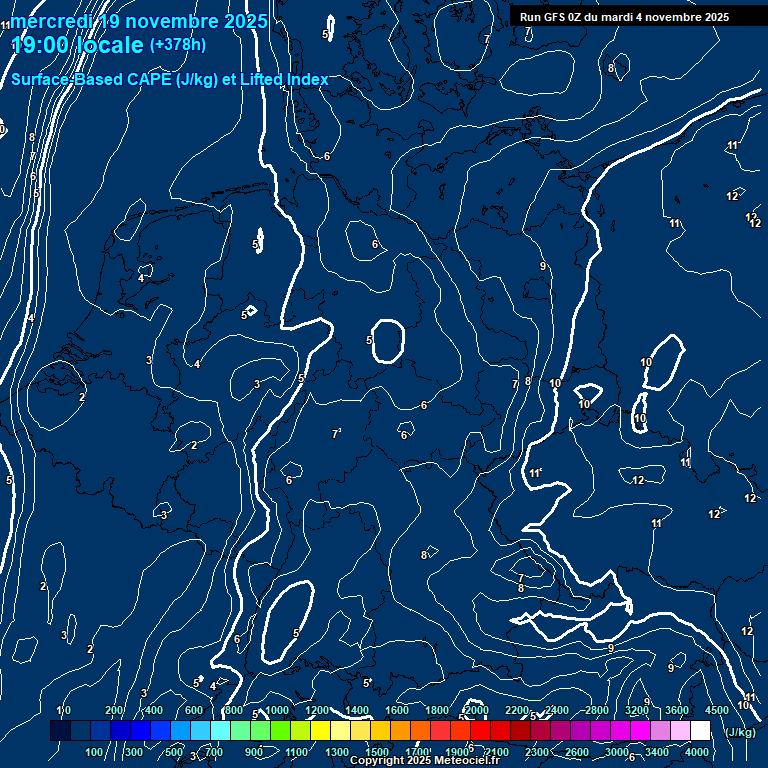Image resolution: width=768 pixels, height=768 pixels.
Task: Click the '800' legend value
Action: [234, 710]
